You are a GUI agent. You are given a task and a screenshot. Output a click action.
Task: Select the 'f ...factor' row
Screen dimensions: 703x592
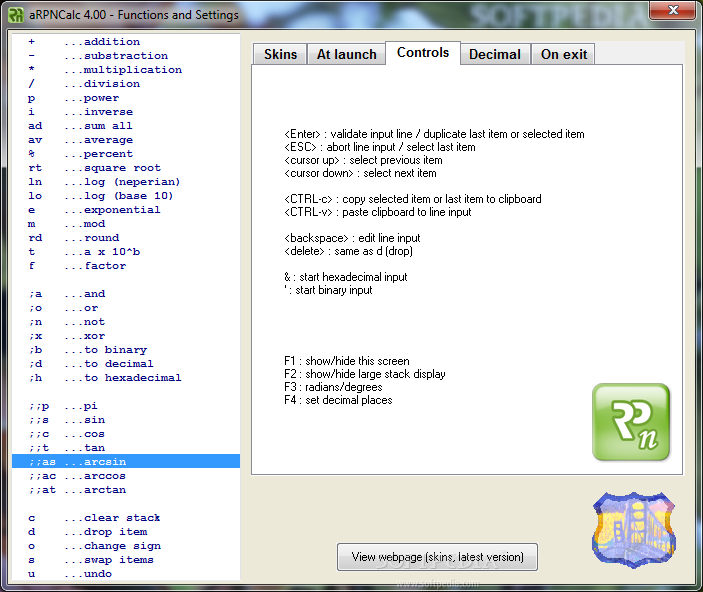[126, 266]
